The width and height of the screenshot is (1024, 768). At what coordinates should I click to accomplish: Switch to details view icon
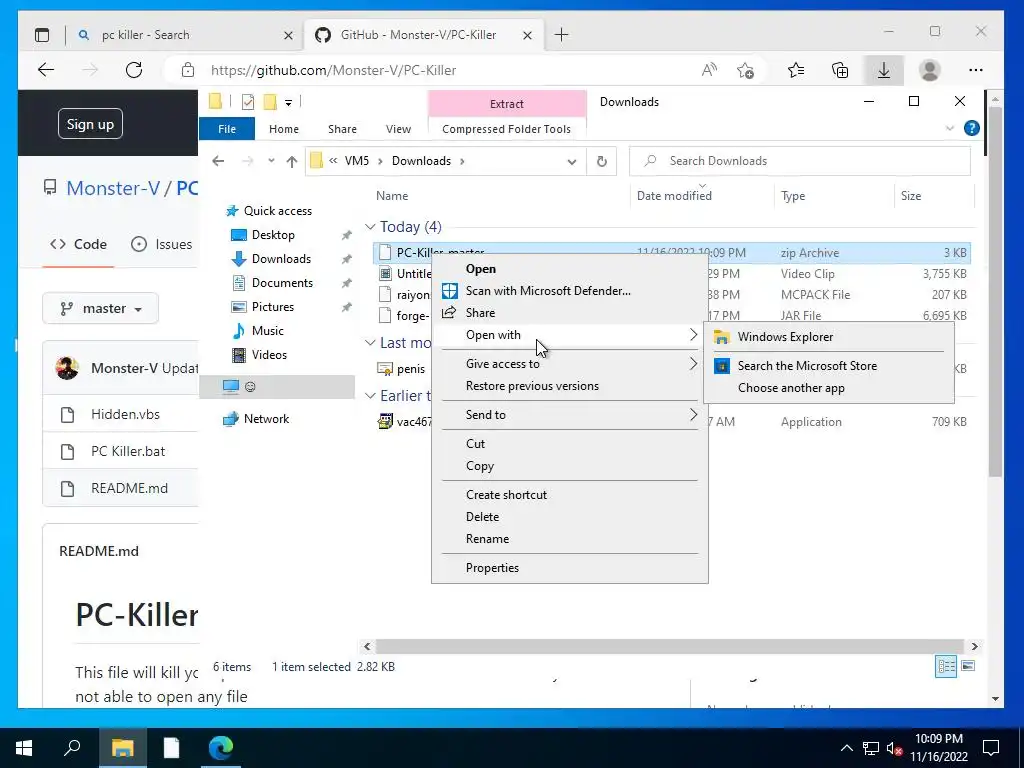coord(946,666)
